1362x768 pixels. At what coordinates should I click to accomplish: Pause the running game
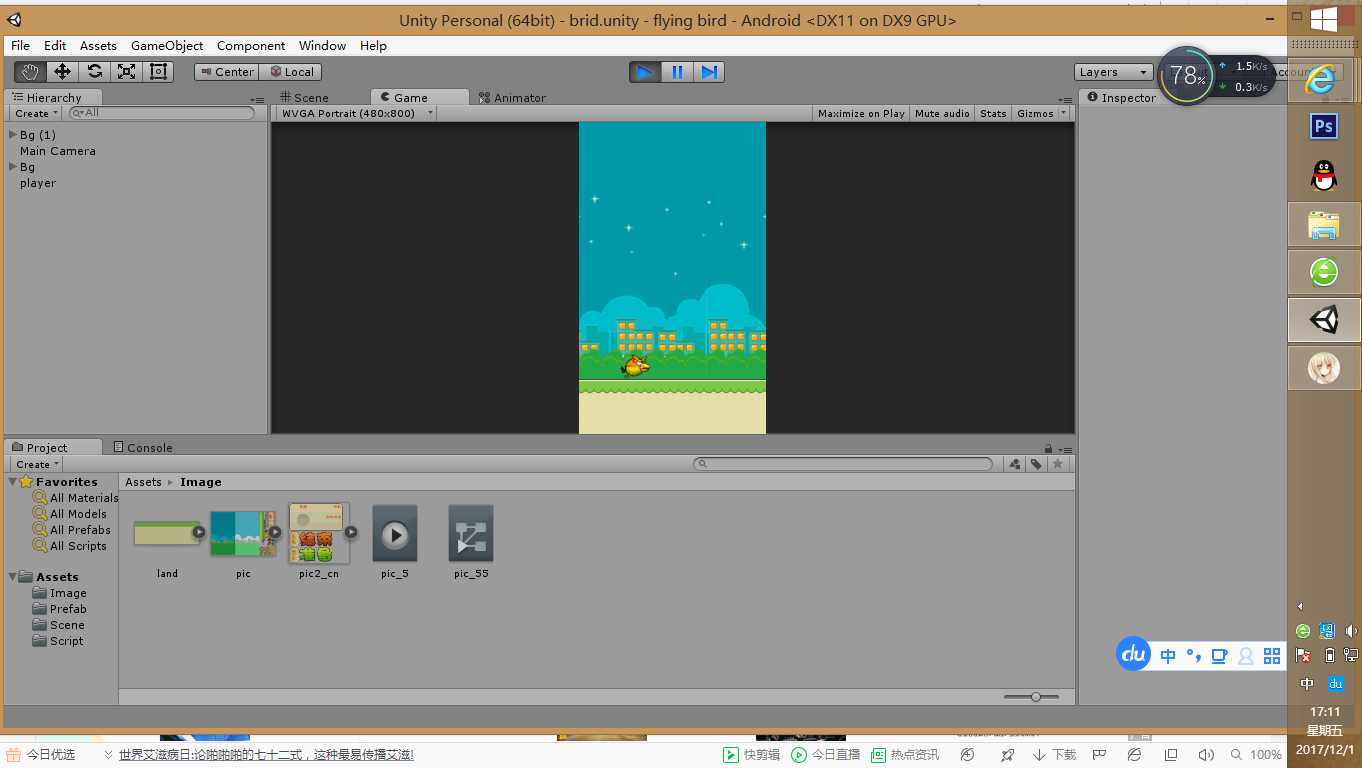tap(677, 72)
